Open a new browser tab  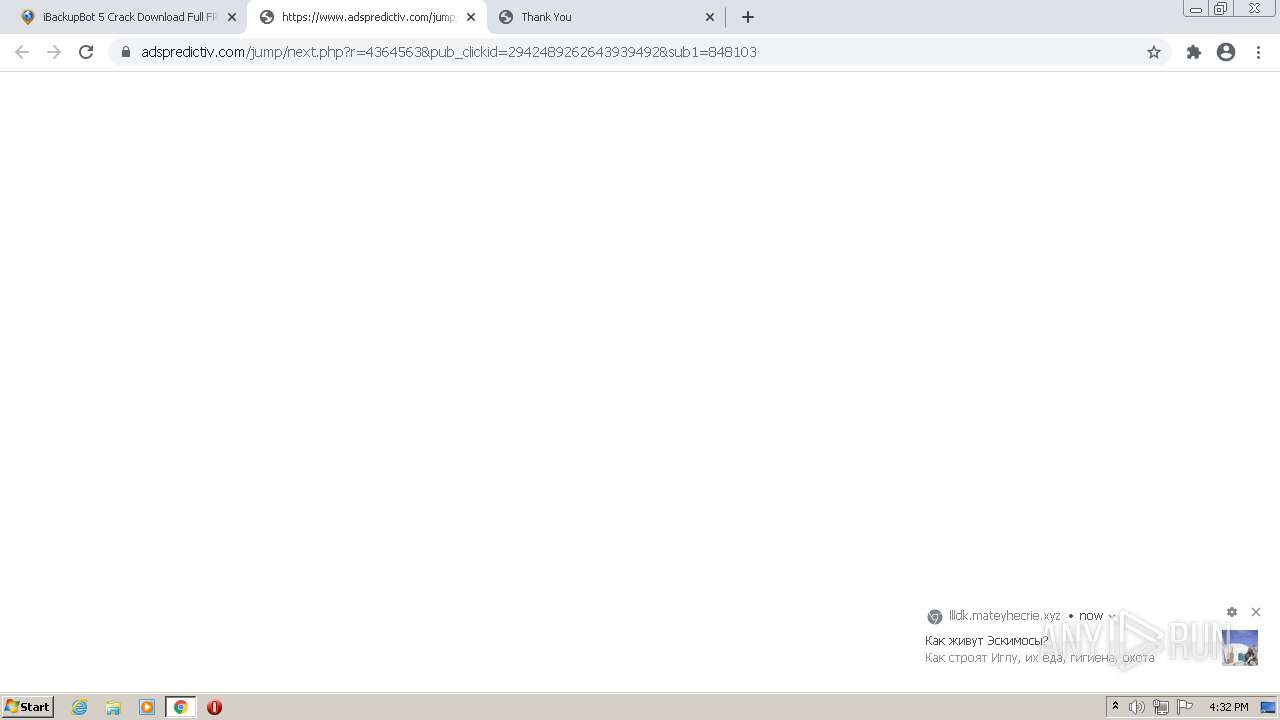(748, 17)
